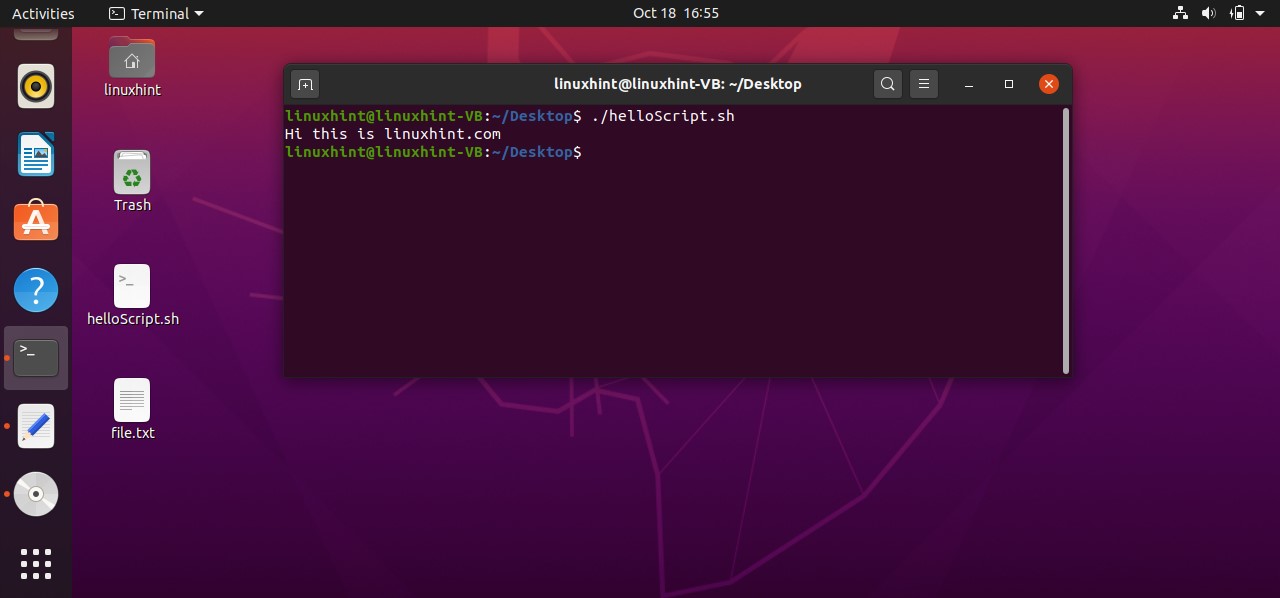Open Rhythmbox from the dock
This screenshot has height=598, width=1280.
(36, 87)
